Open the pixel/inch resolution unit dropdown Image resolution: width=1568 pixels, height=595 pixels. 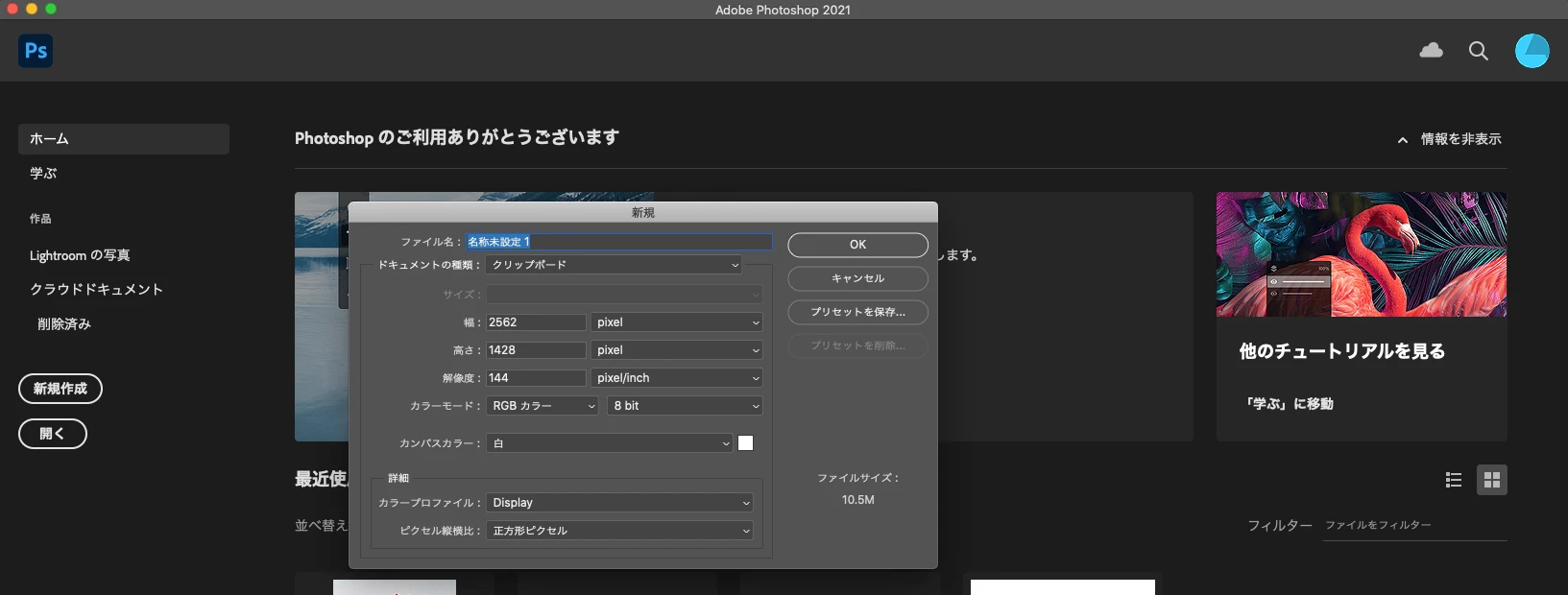click(x=677, y=378)
